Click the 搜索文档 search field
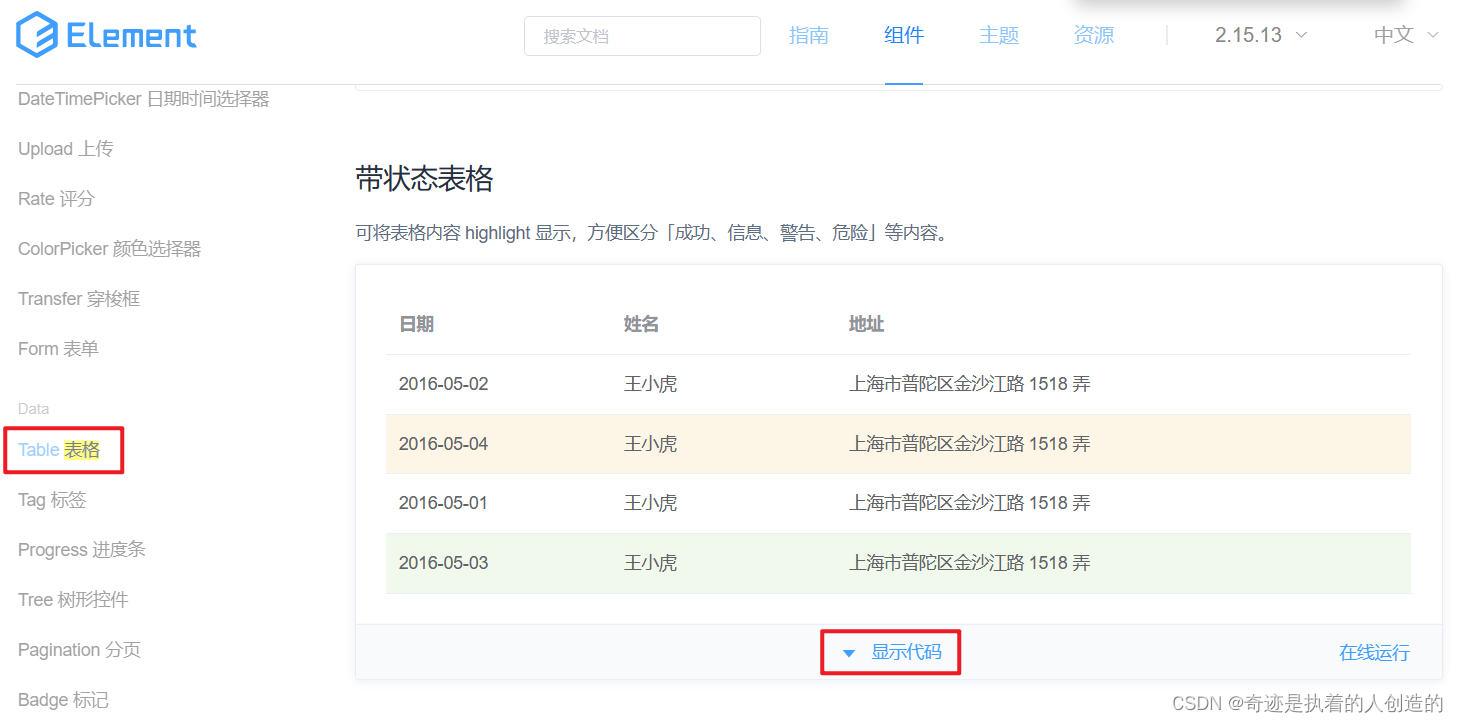This screenshot has height=723, width=1458. pos(642,36)
